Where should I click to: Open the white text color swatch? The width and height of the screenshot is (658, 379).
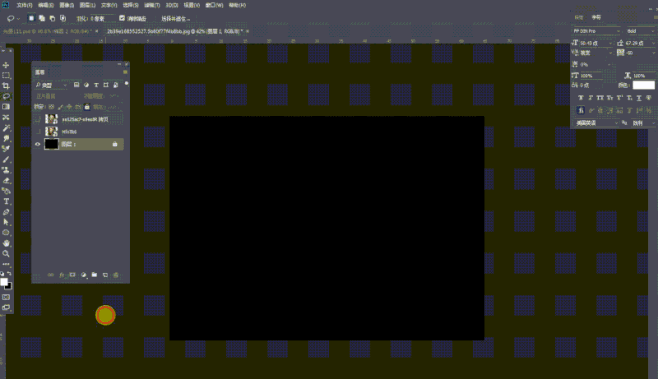pos(643,85)
